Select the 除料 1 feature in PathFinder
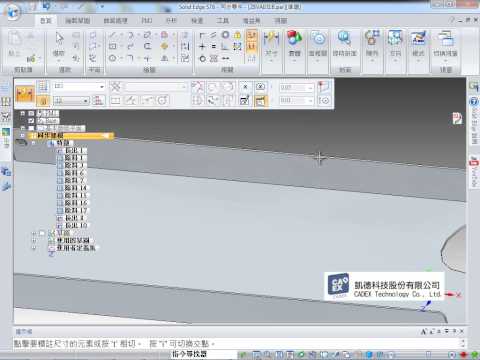 coord(72,158)
